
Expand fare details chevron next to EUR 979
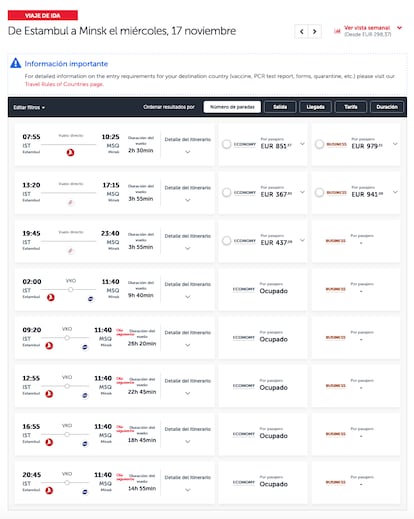pos(395,144)
